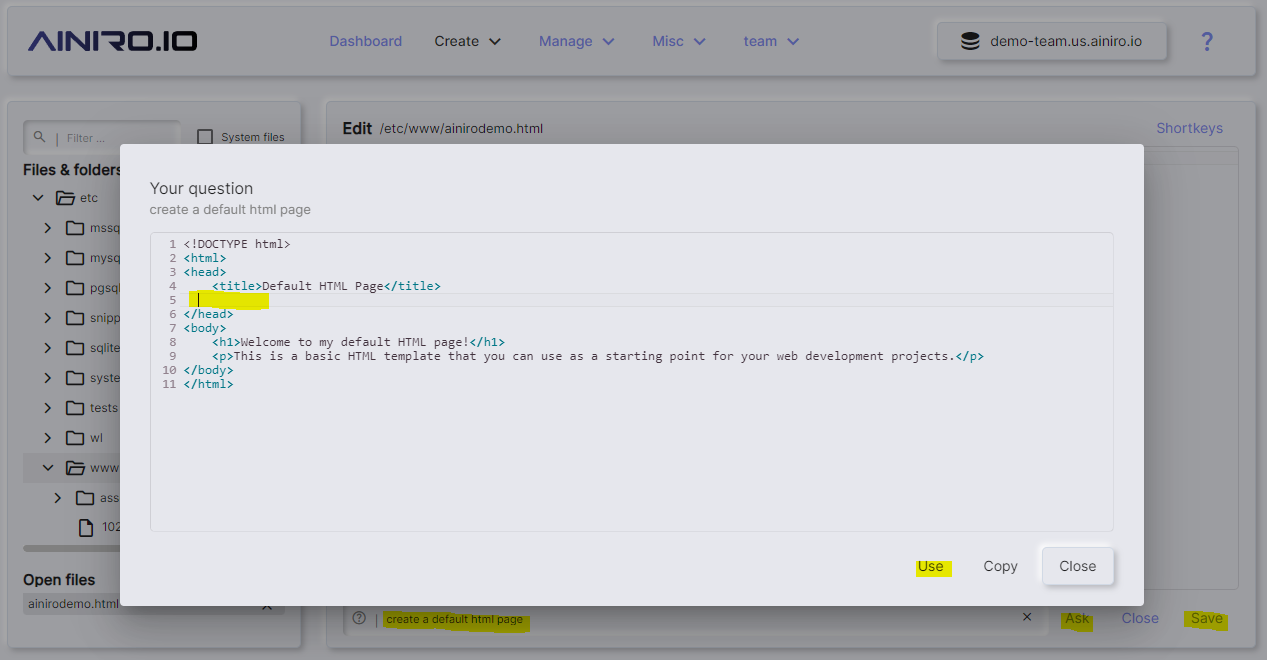Image resolution: width=1267 pixels, height=660 pixels.
Task: Expand the pgsql folder
Action: (x=47, y=288)
